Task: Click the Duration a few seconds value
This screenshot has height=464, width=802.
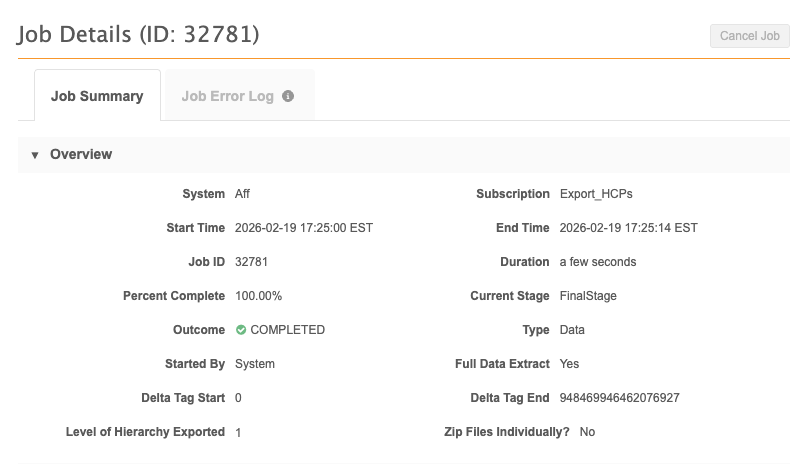Action: click(598, 262)
